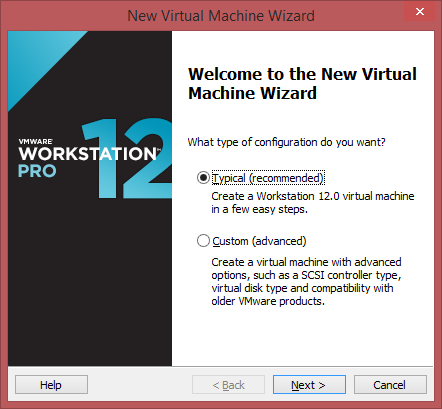
Task: Click the 'Create a Workstation 12.0 virtual machine' description
Action: pos(313,202)
